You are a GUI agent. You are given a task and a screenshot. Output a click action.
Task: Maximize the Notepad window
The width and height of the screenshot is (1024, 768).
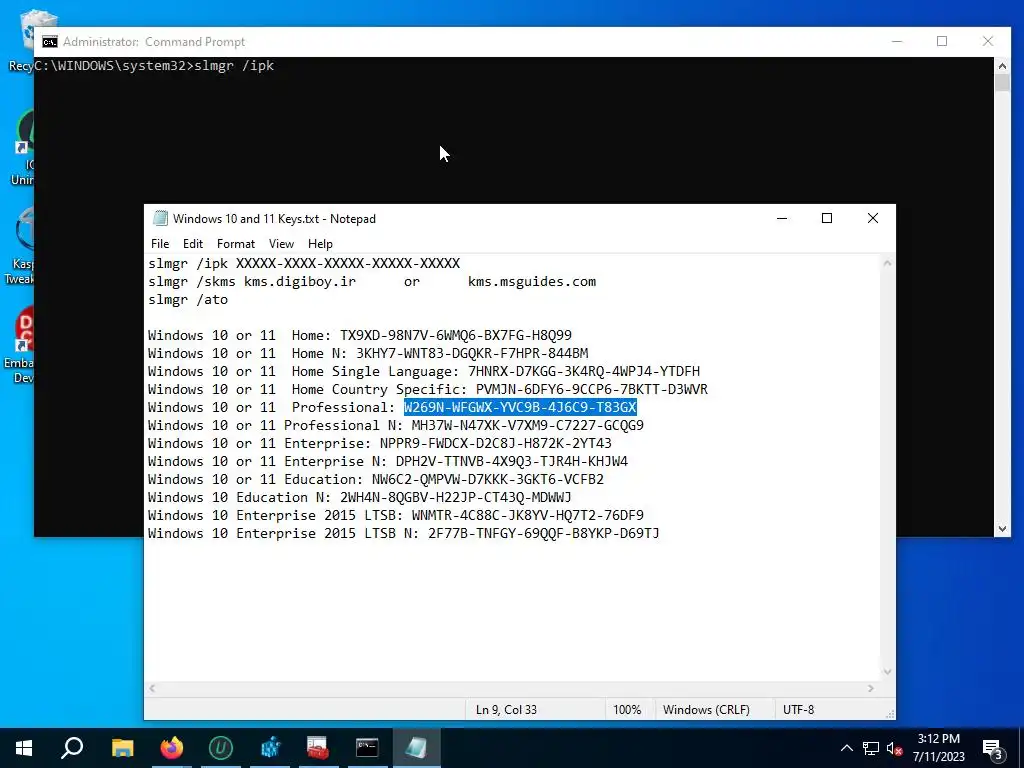[827, 218]
